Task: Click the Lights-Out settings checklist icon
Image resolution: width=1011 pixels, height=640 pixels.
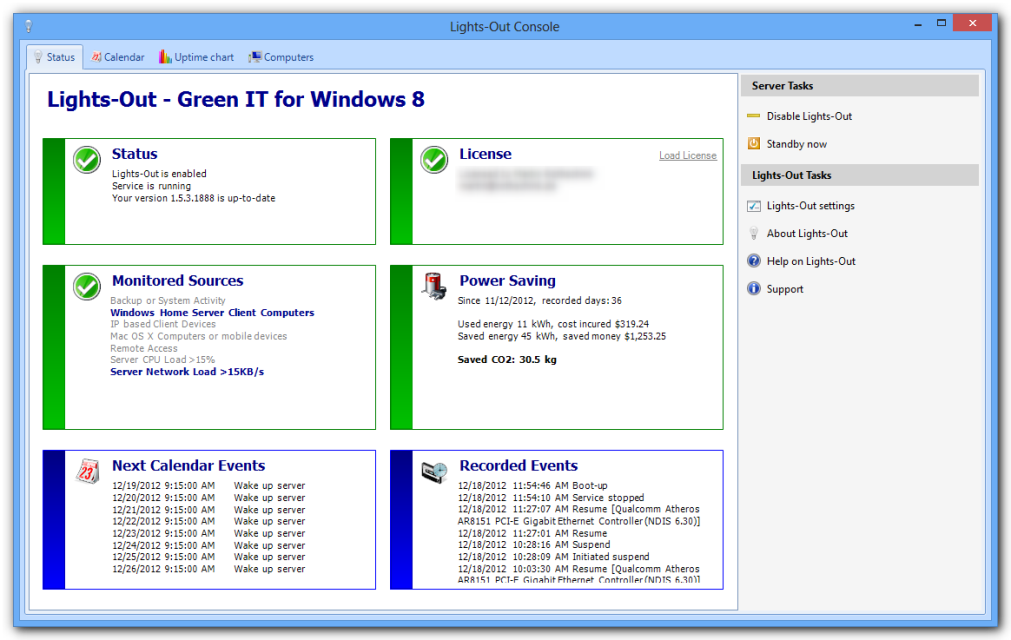Action: [x=753, y=206]
